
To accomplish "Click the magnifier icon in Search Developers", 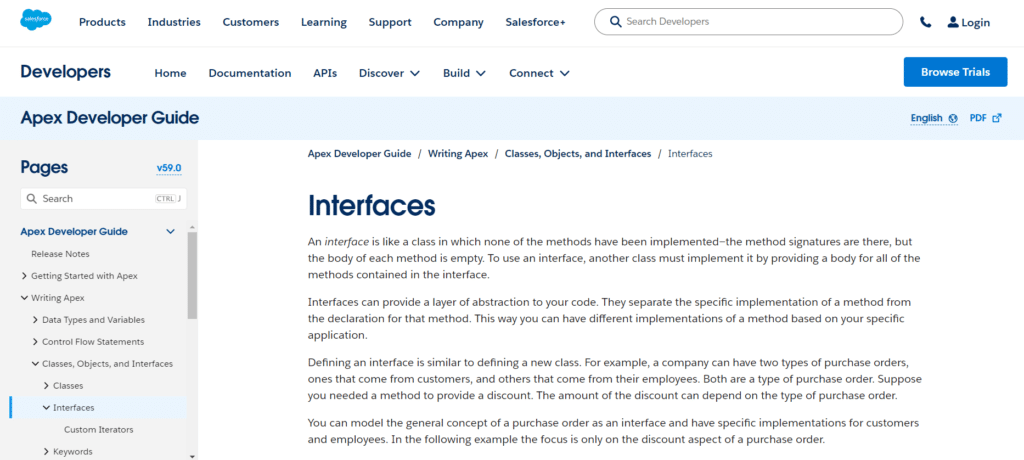I will 615,21.
